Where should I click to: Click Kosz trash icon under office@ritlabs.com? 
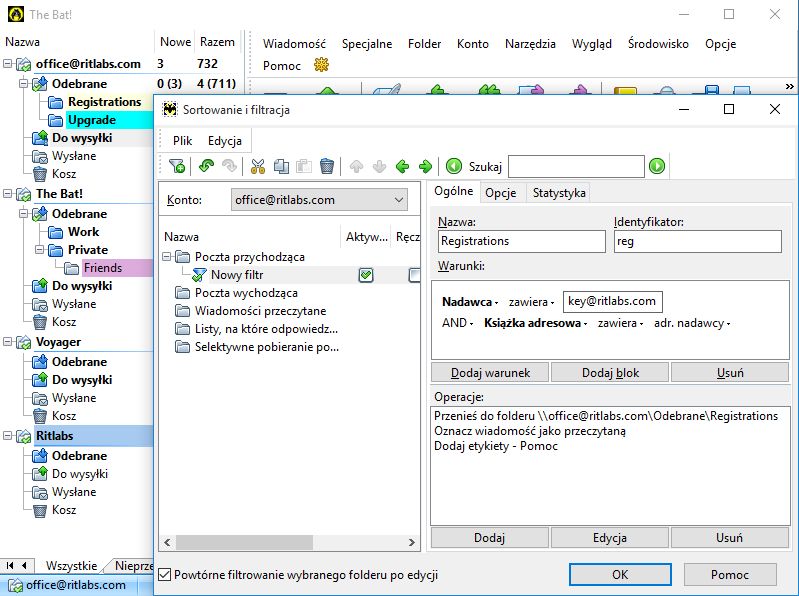(40, 174)
